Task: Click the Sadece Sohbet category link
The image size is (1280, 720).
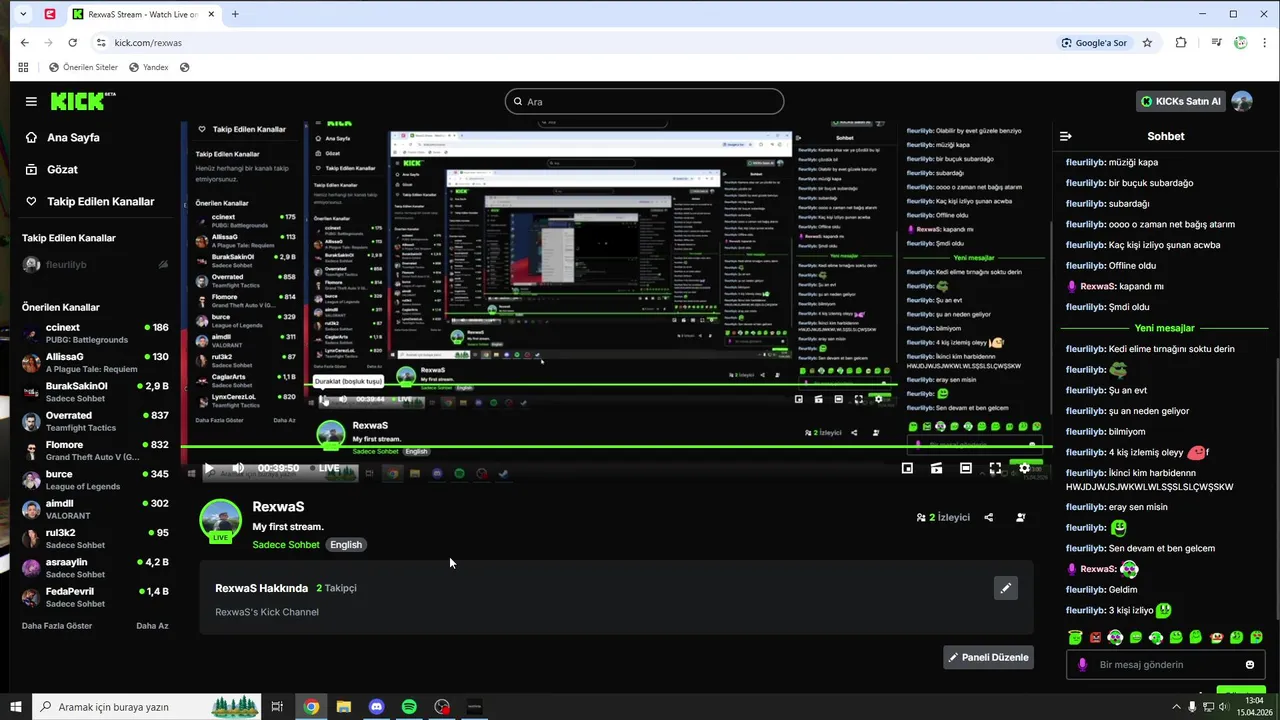Action: tap(286, 545)
